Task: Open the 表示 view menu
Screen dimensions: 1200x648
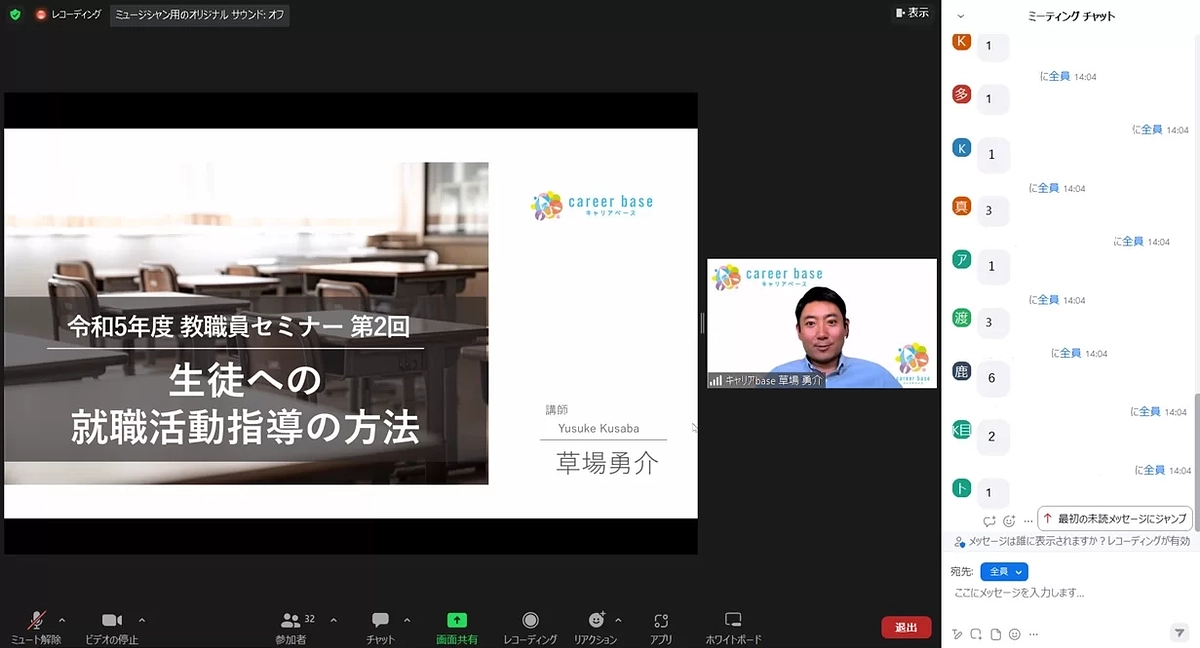Action: (913, 12)
